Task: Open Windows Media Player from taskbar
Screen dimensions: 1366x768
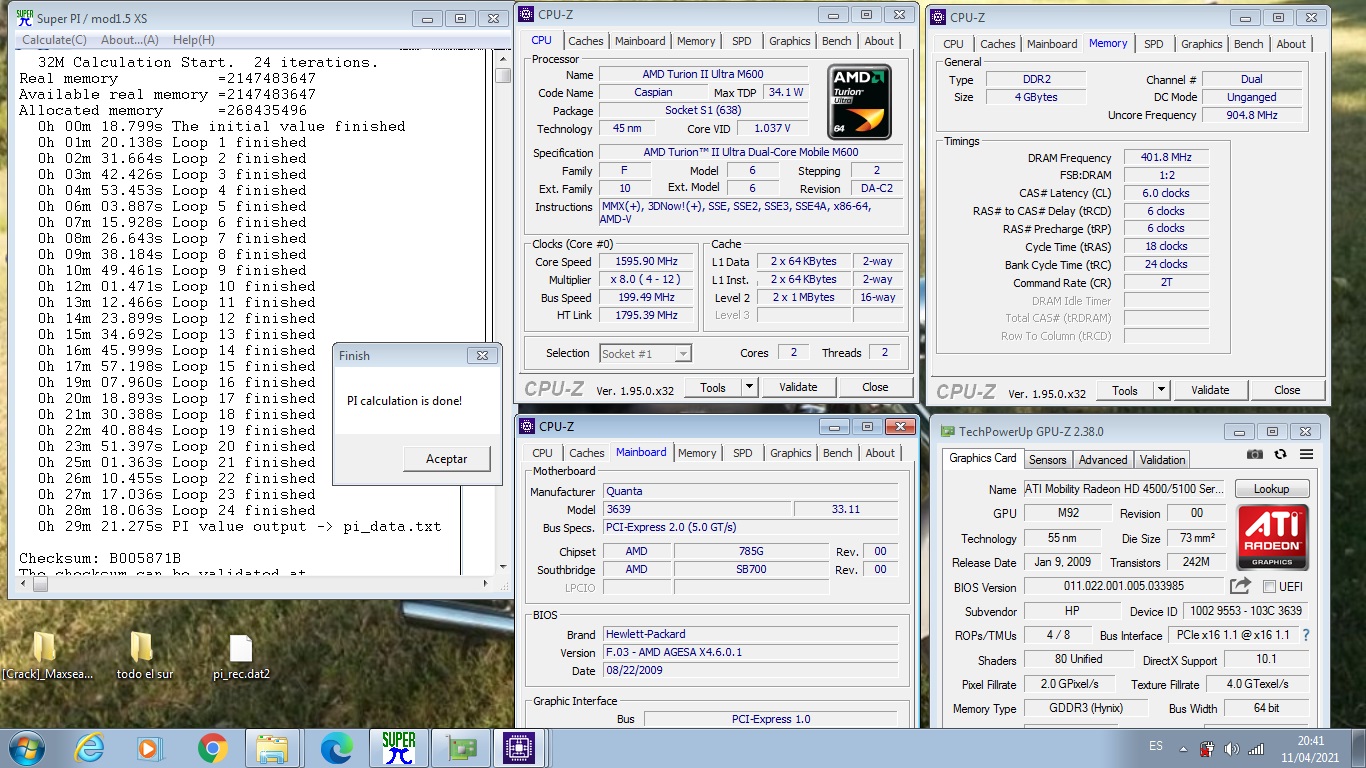Action: 150,748
